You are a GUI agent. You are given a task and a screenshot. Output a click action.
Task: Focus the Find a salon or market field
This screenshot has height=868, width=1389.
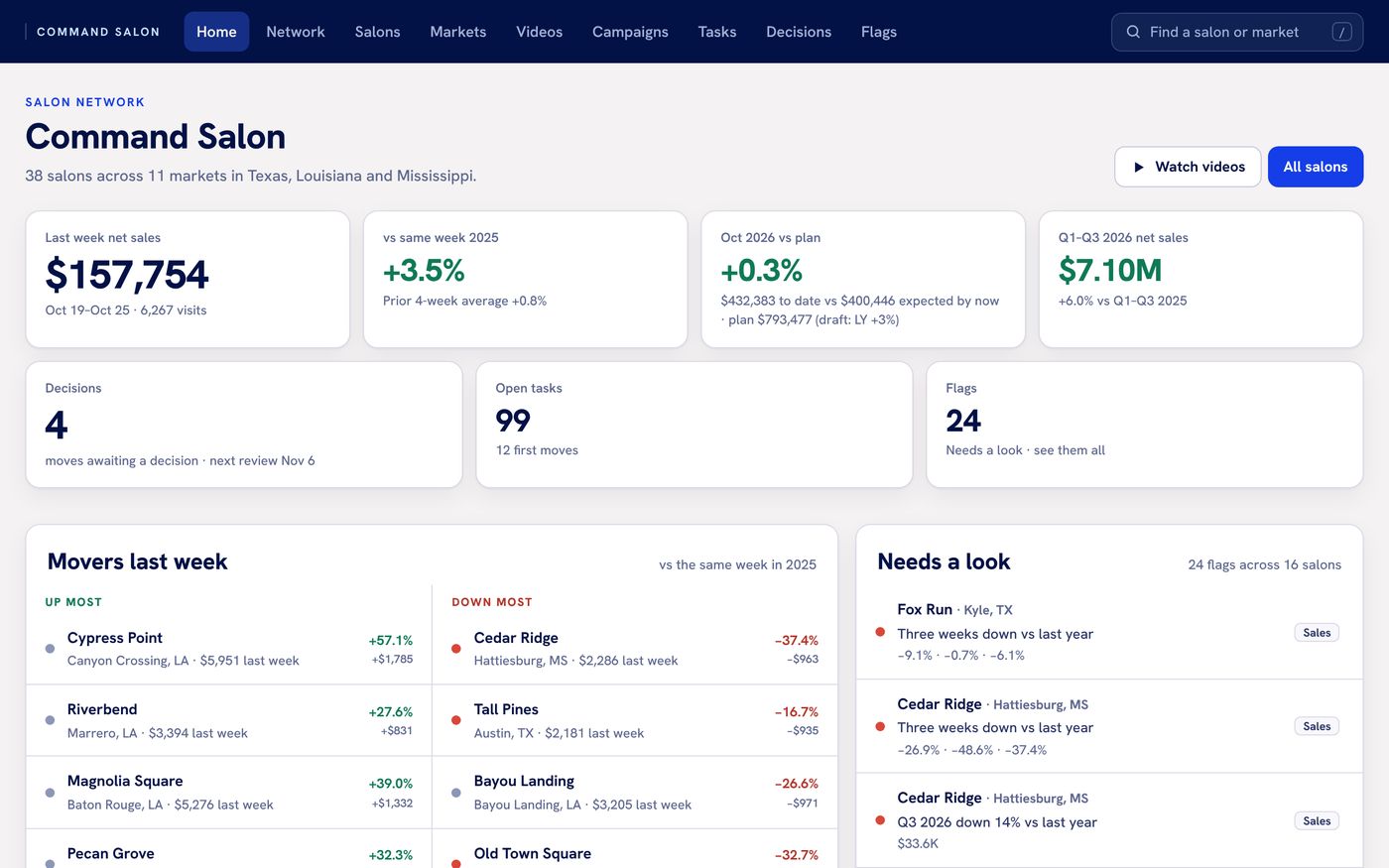[1237, 32]
